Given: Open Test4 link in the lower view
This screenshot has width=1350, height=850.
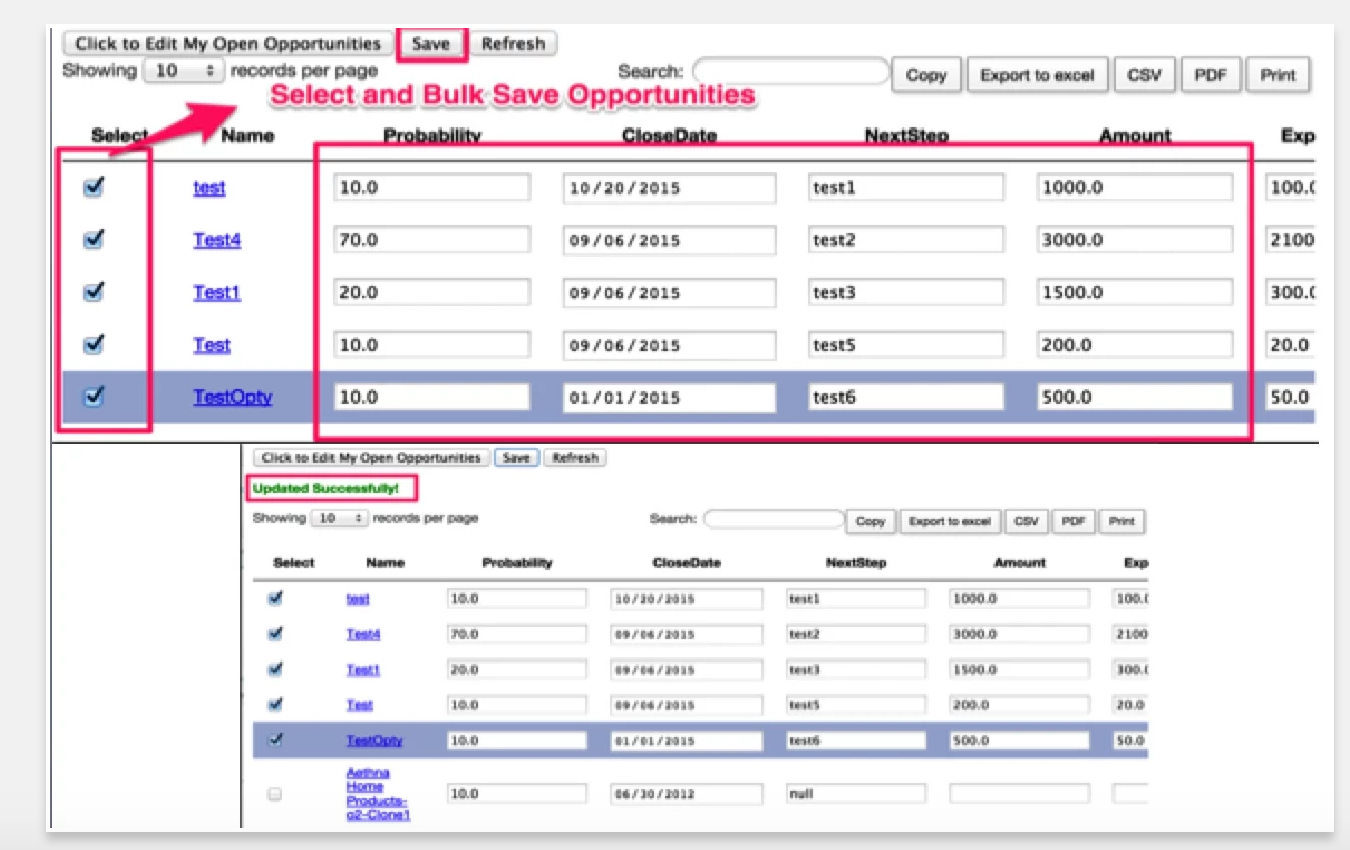Looking at the screenshot, I should (x=363, y=634).
